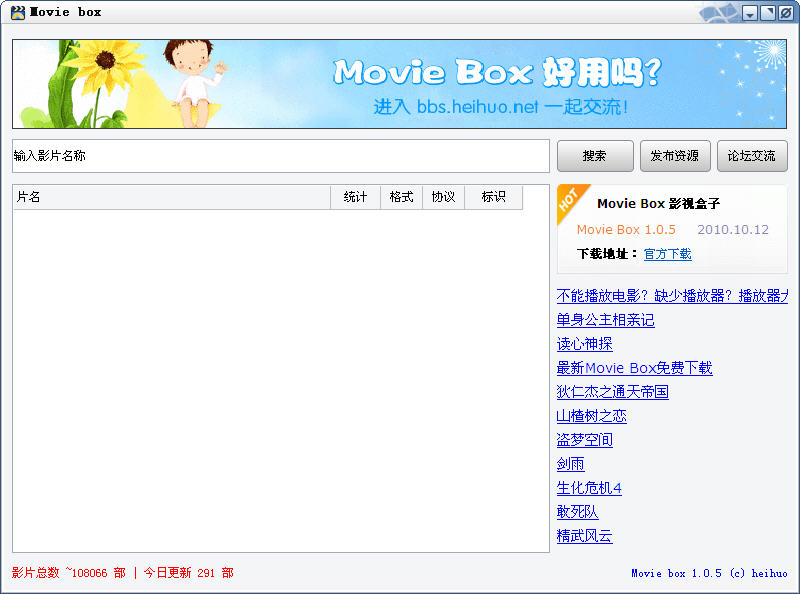Open the 敢死队 link
The height and width of the screenshot is (594, 800).
[x=578, y=512]
